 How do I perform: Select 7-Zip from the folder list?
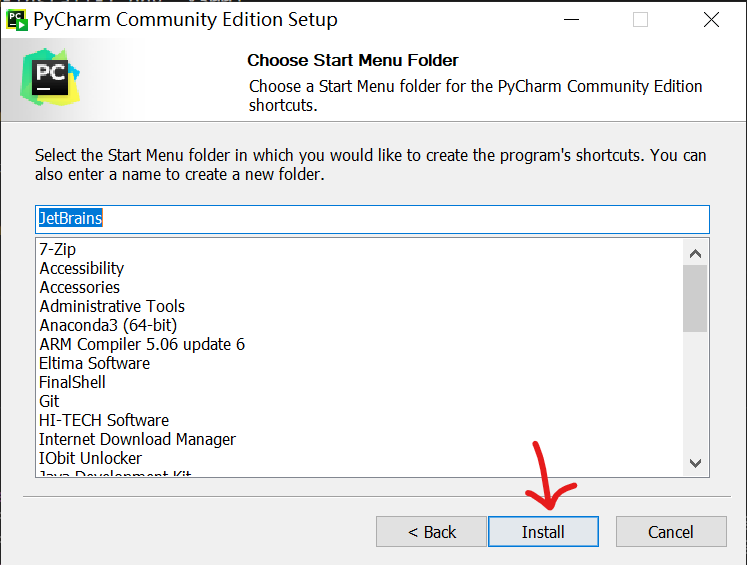pos(58,249)
